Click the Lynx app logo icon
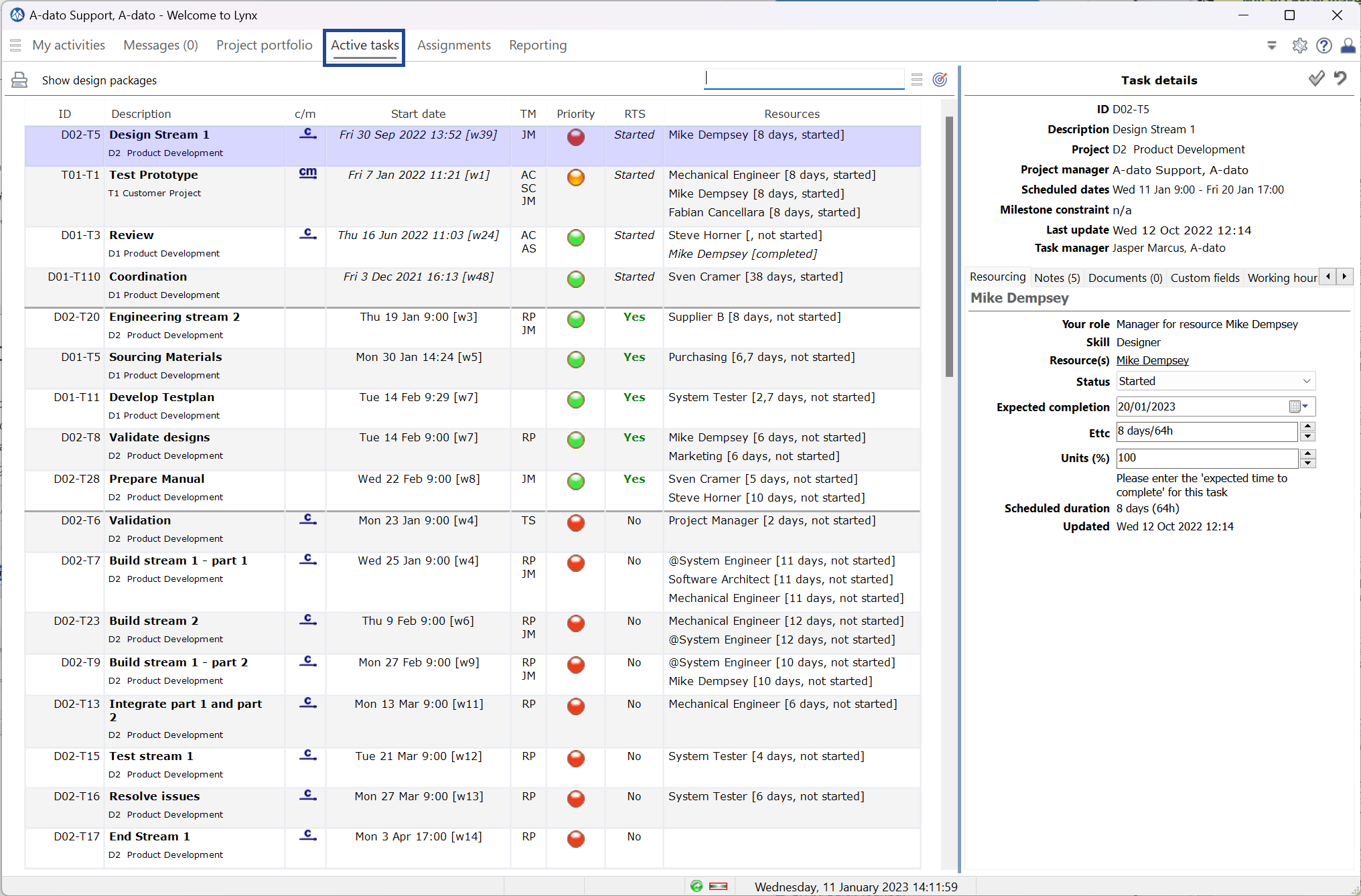 coord(17,15)
